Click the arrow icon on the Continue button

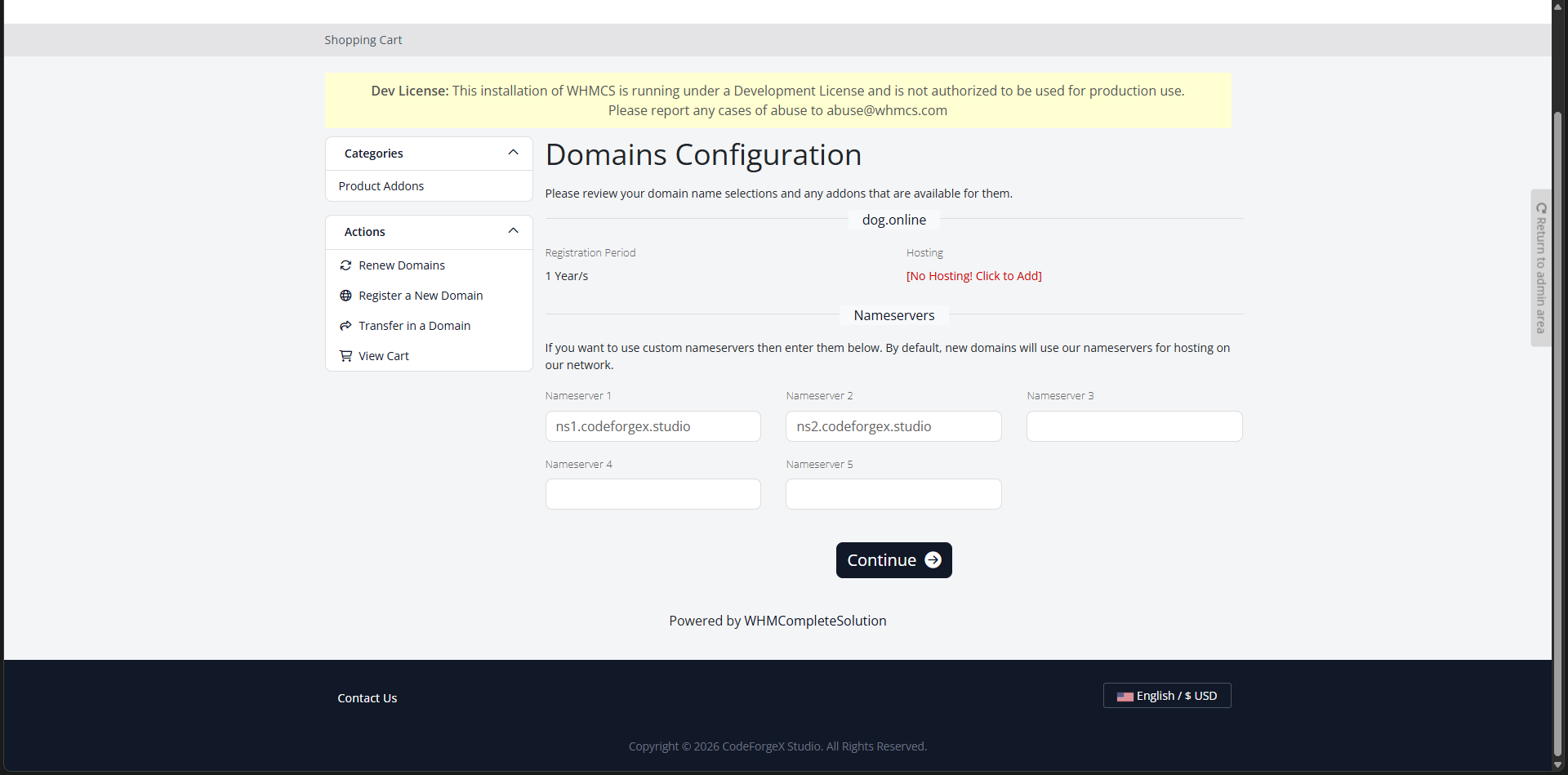pyautogui.click(x=933, y=560)
